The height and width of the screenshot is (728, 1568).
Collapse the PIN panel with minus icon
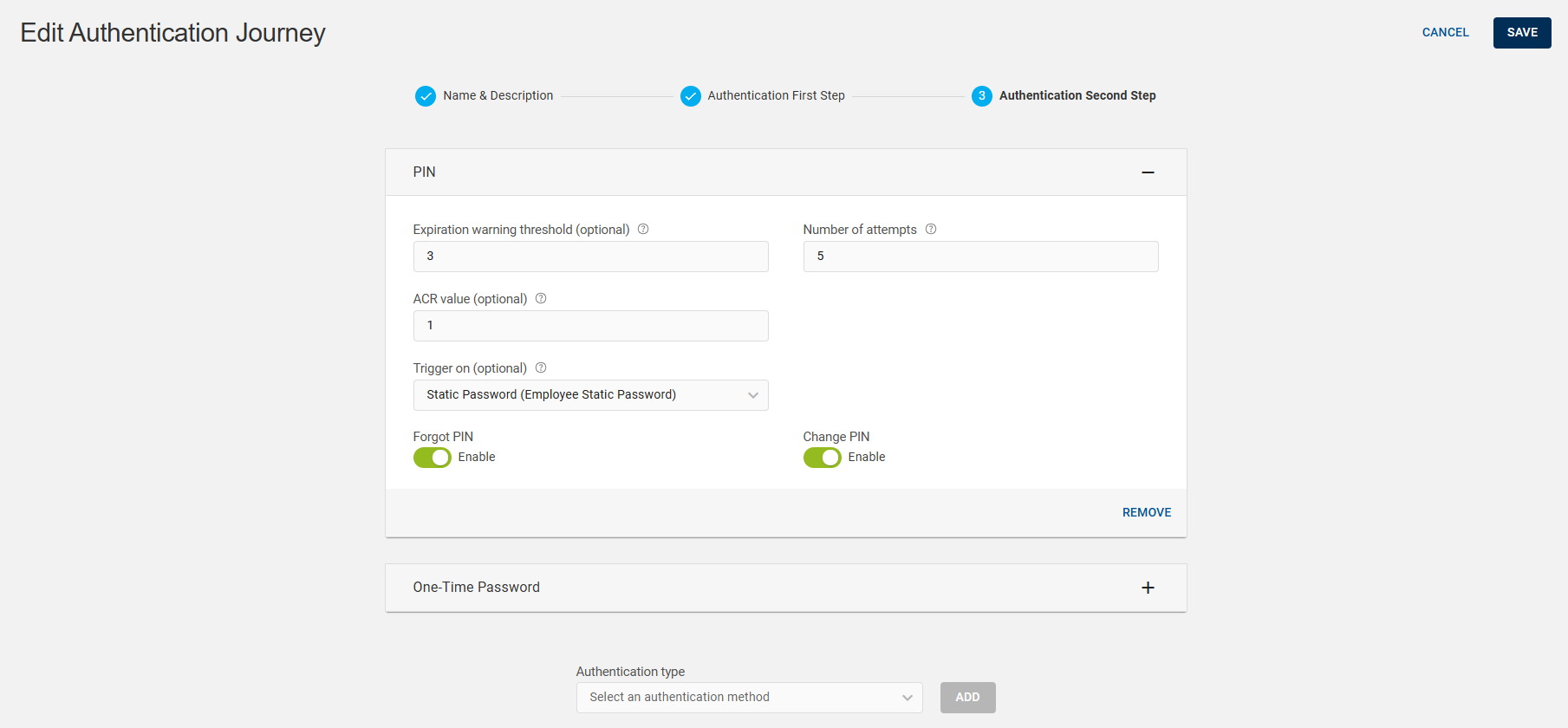coord(1148,172)
